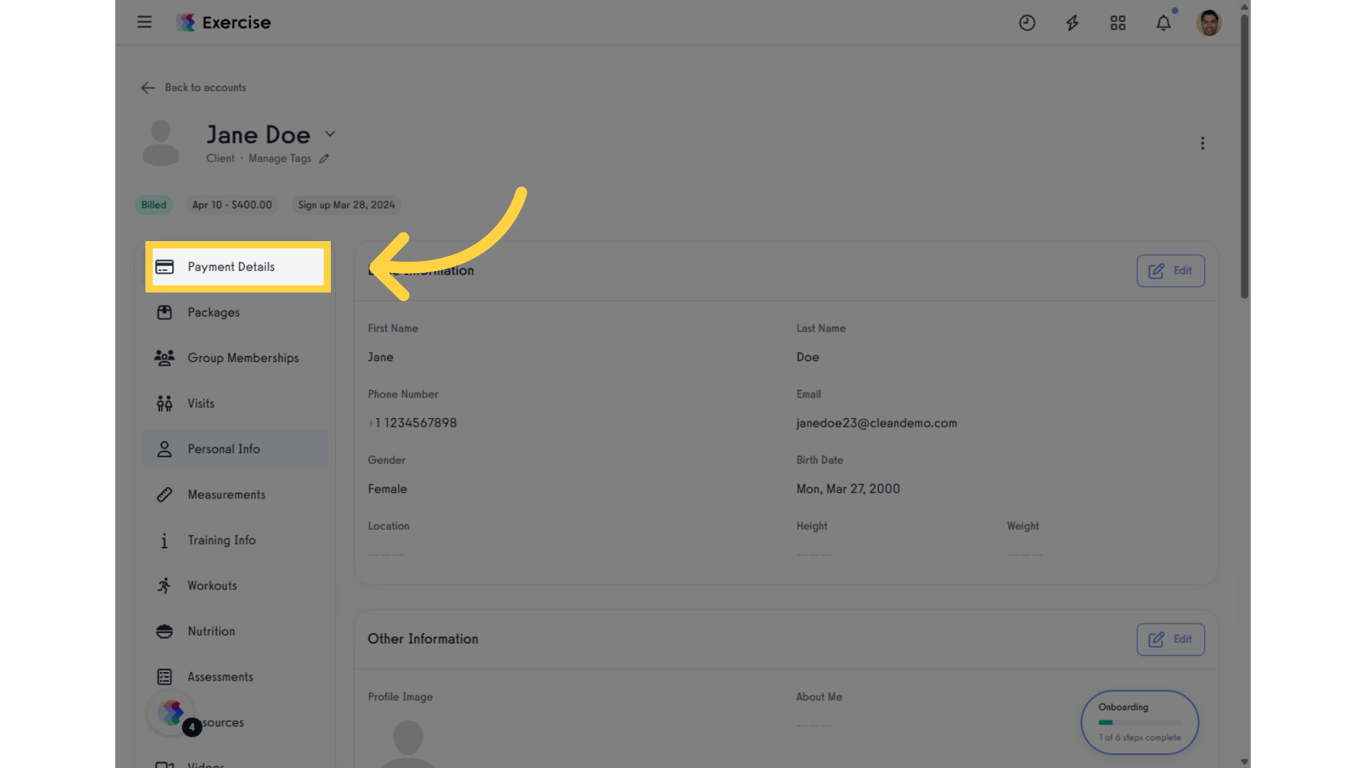1366x768 pixels.
Task: Open the user profile avatar picture
Action: coord(1208,22)
